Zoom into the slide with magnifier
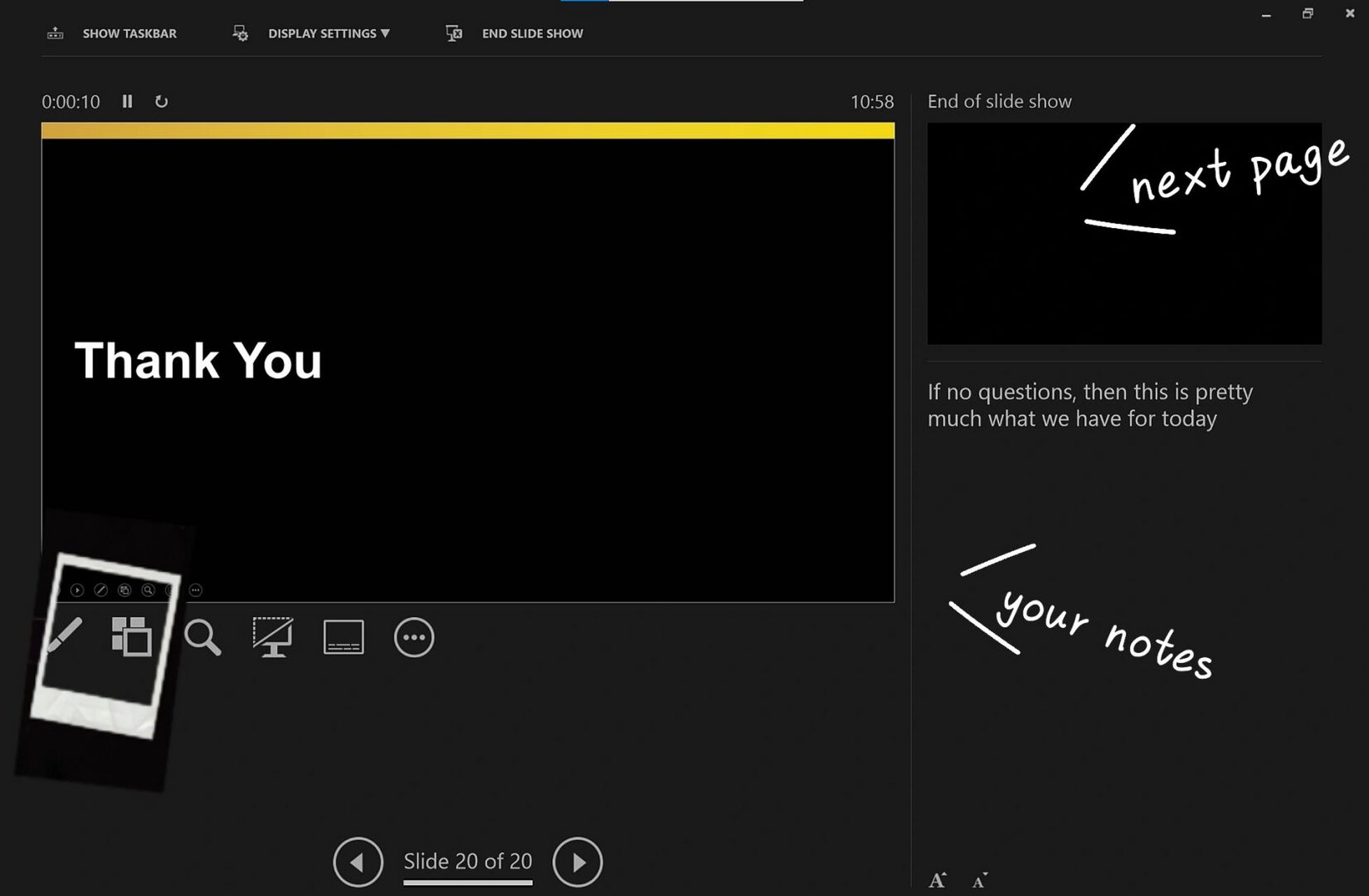 click(x=203, y=637)
